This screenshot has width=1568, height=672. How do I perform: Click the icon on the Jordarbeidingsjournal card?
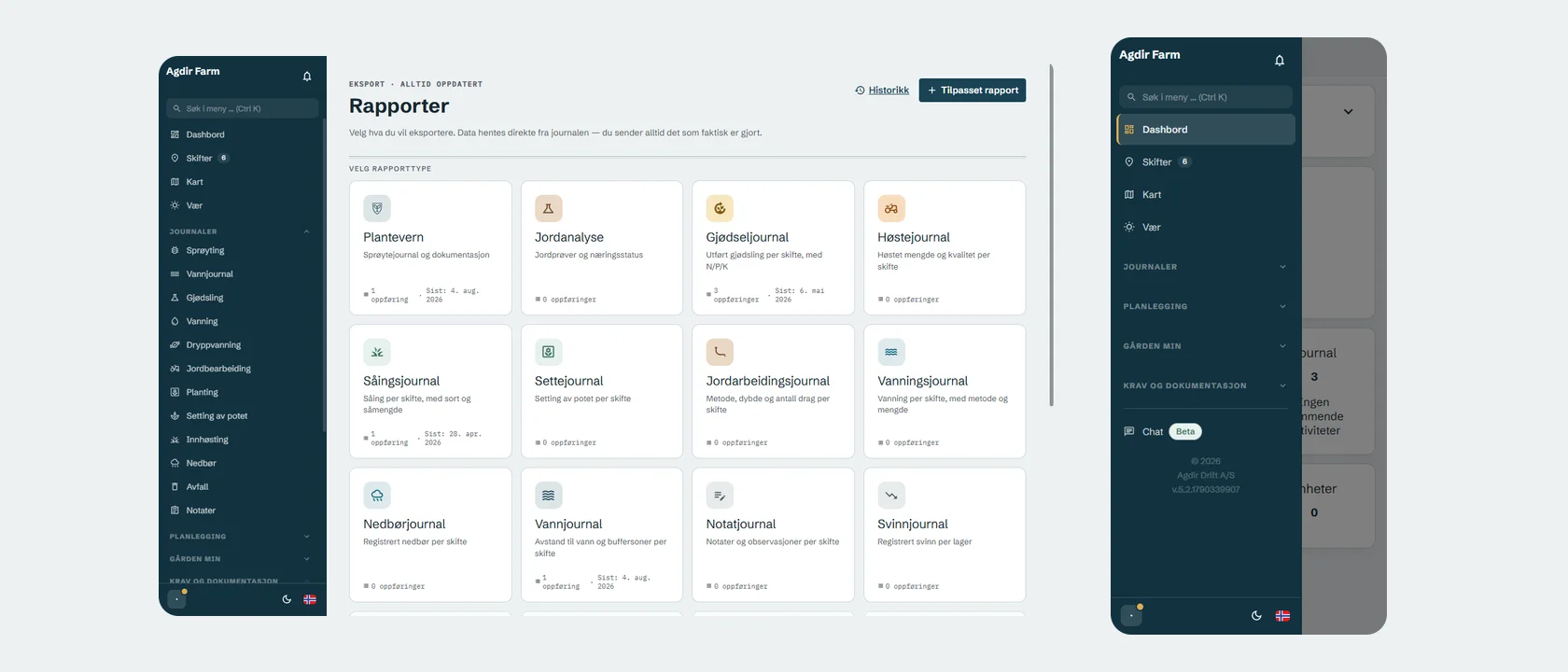coord(720,352)
